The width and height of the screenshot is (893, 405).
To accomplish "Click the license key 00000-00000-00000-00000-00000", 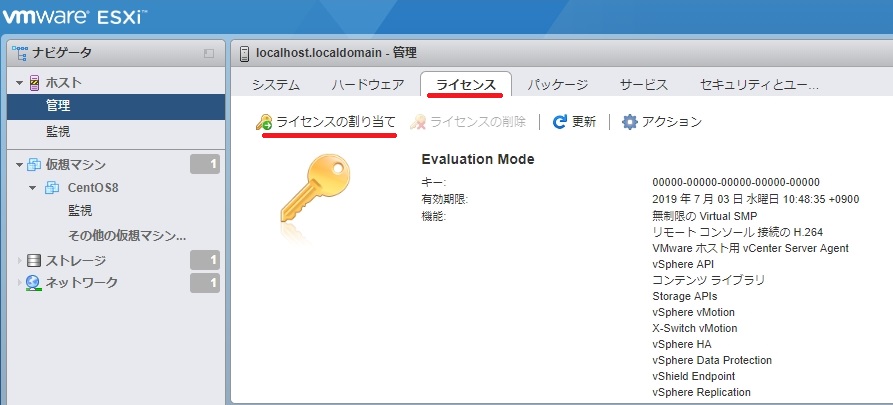I will pyautogui.click(x=736, y=182).
